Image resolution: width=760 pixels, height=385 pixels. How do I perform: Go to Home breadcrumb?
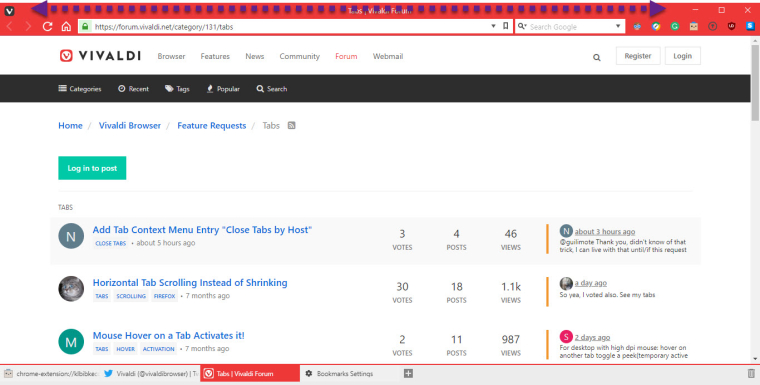click(70, 126)
